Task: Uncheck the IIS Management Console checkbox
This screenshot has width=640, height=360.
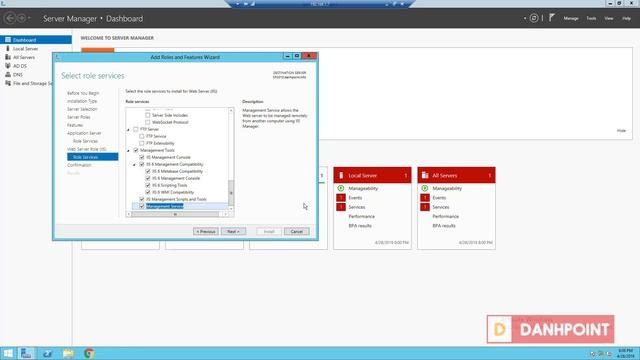Action: tap(142, 157)
